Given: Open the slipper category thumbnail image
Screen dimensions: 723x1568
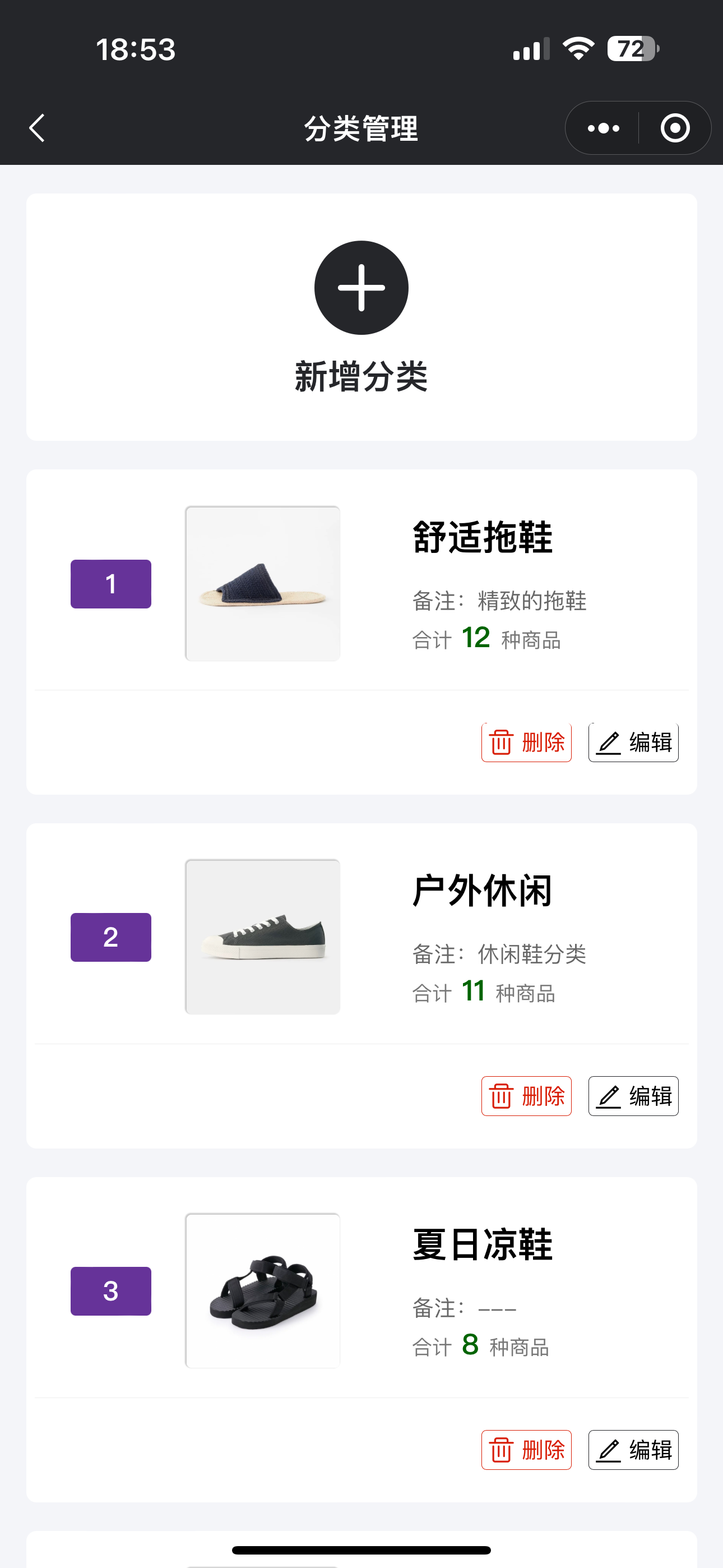Looking at the screenshot, I should 262,583.
